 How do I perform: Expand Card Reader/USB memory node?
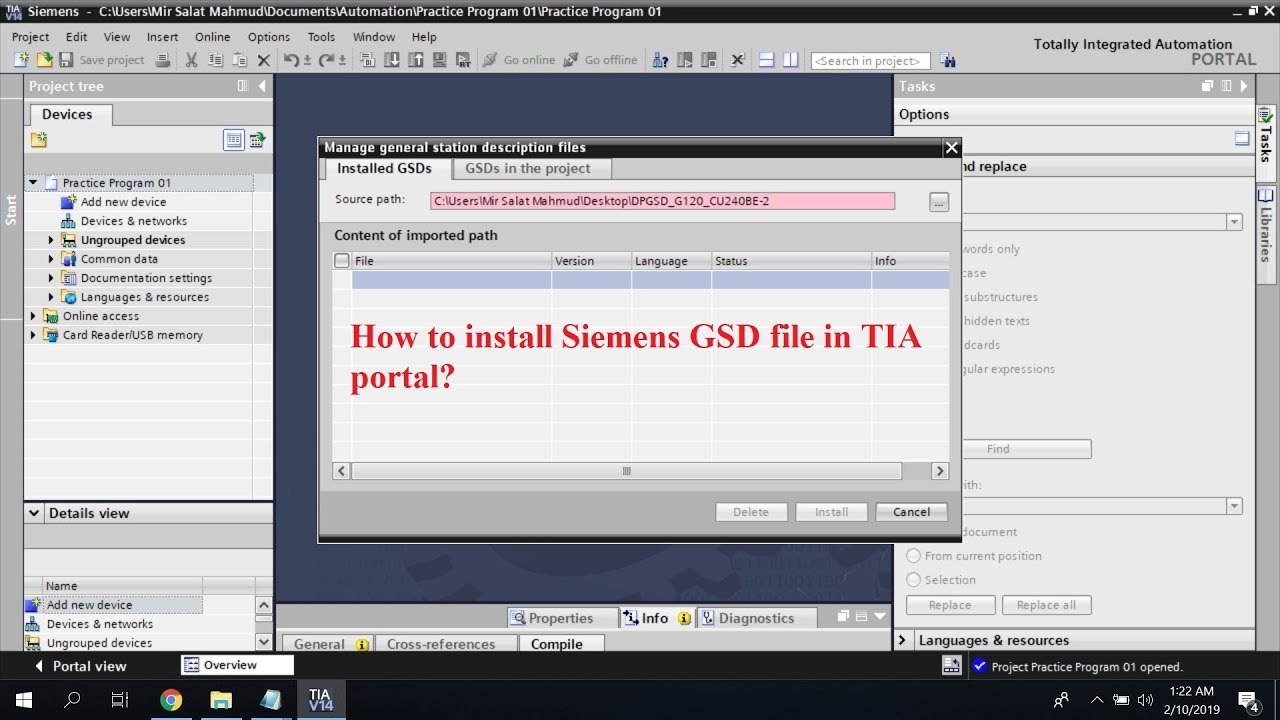tap(33, 335)
